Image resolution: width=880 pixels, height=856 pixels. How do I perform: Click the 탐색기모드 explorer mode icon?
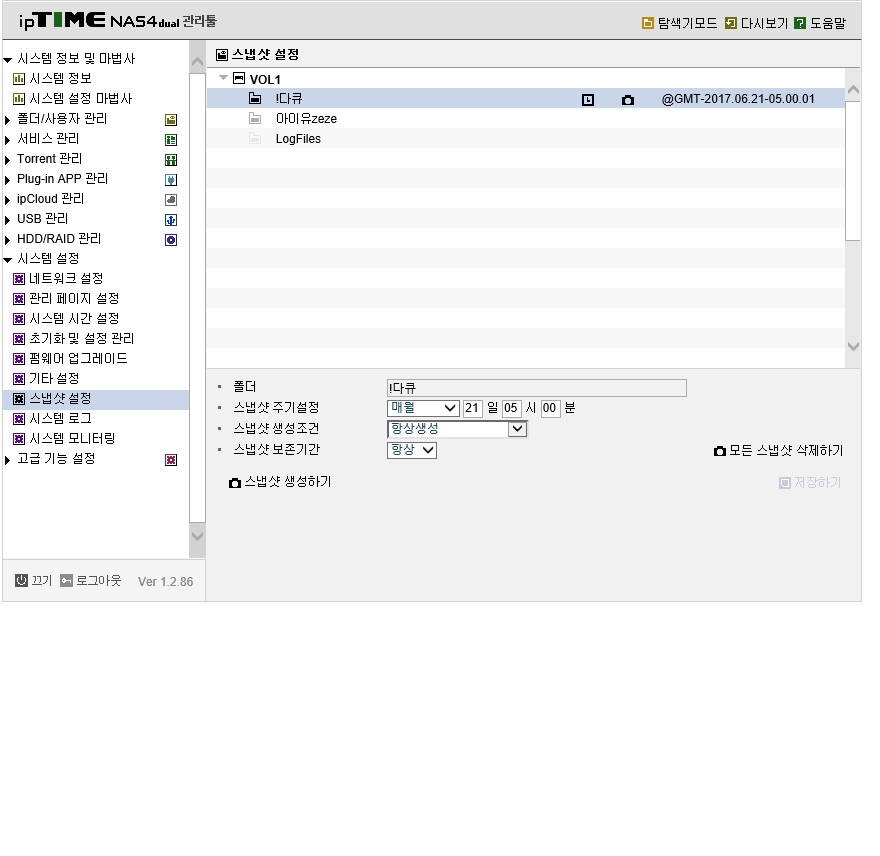tap(648, 23)
